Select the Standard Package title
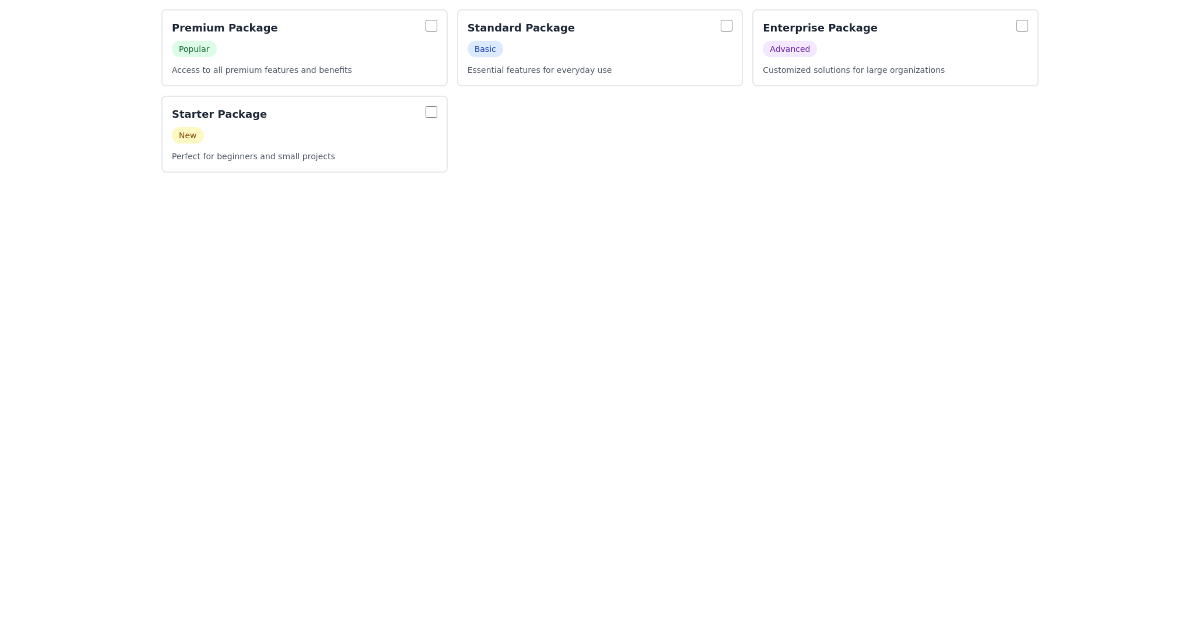The image size is (1200, 630). 521,27
